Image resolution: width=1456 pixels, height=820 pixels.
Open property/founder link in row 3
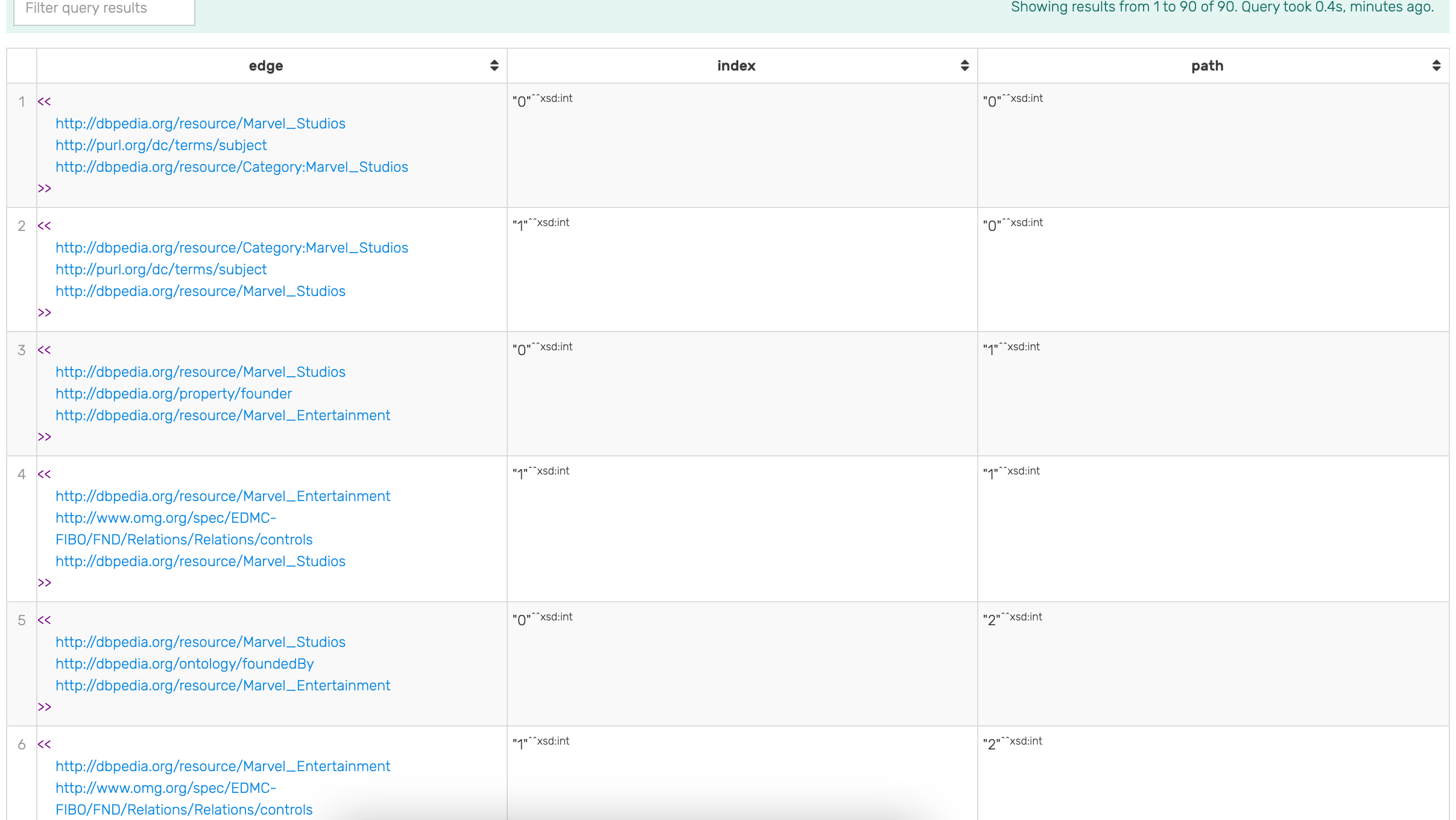coord(174,394)
